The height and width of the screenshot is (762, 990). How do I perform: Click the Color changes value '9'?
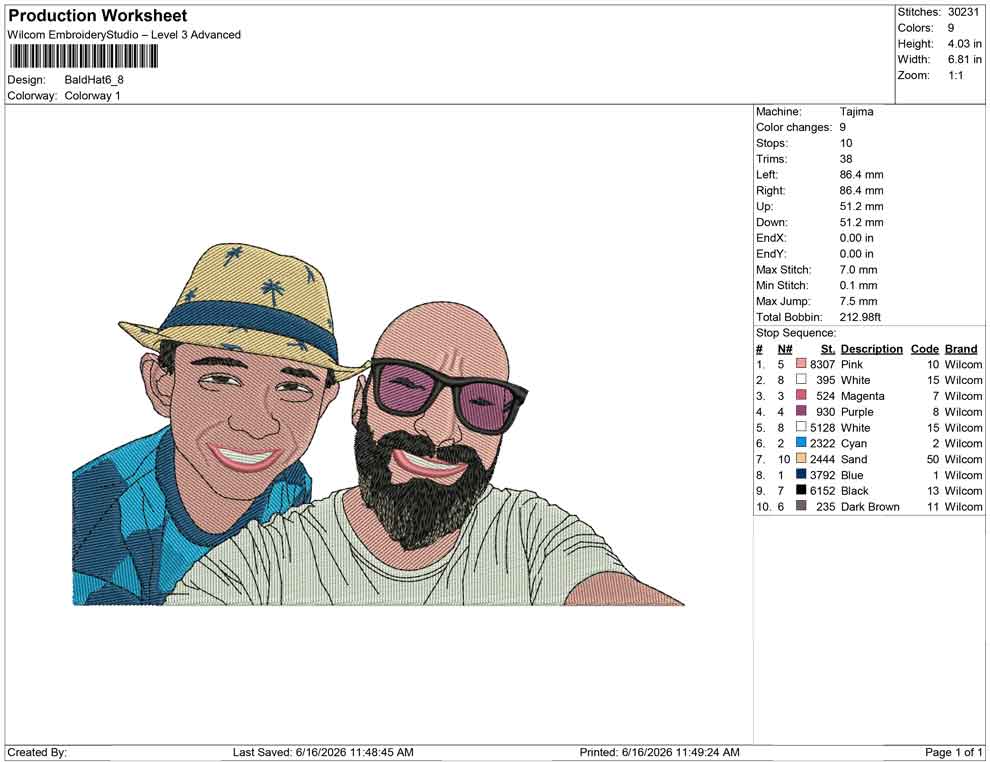(842, 128)
